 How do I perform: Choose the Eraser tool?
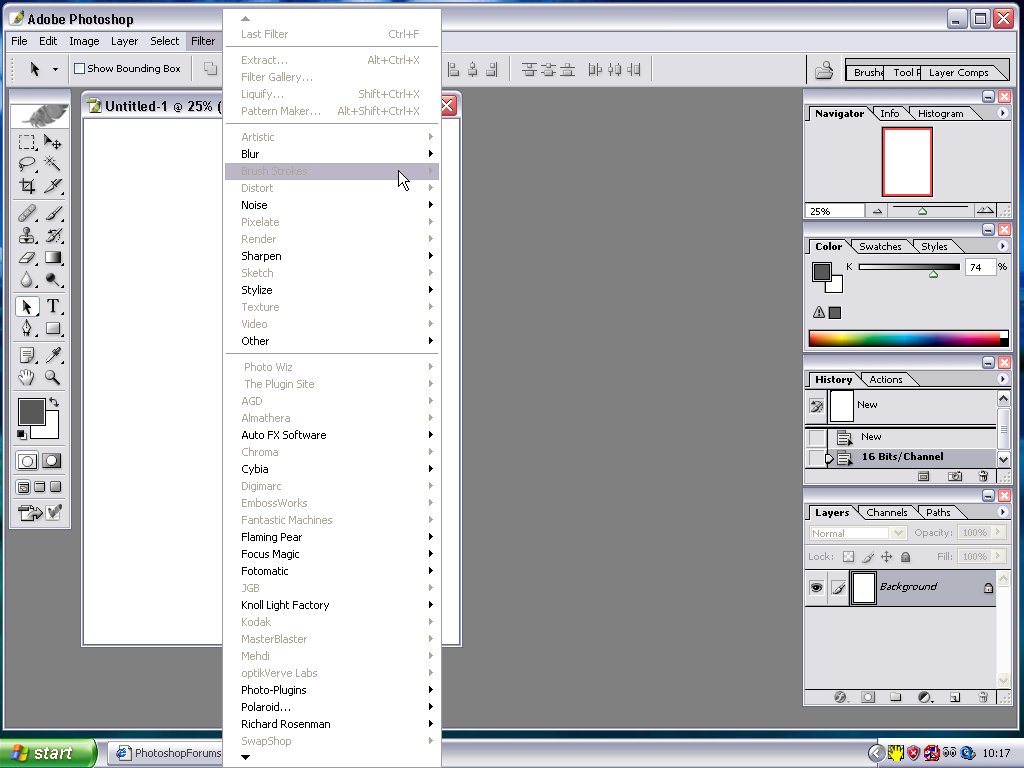pyautogui.click(x=28, y=258)
